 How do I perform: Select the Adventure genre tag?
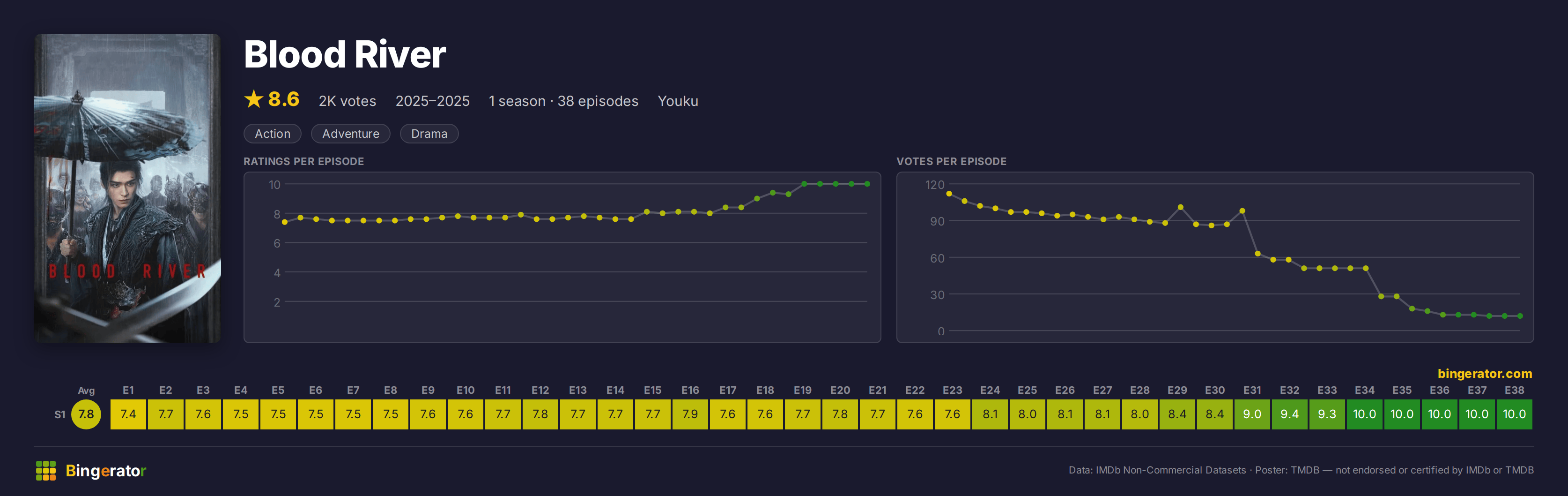[351, 134]
